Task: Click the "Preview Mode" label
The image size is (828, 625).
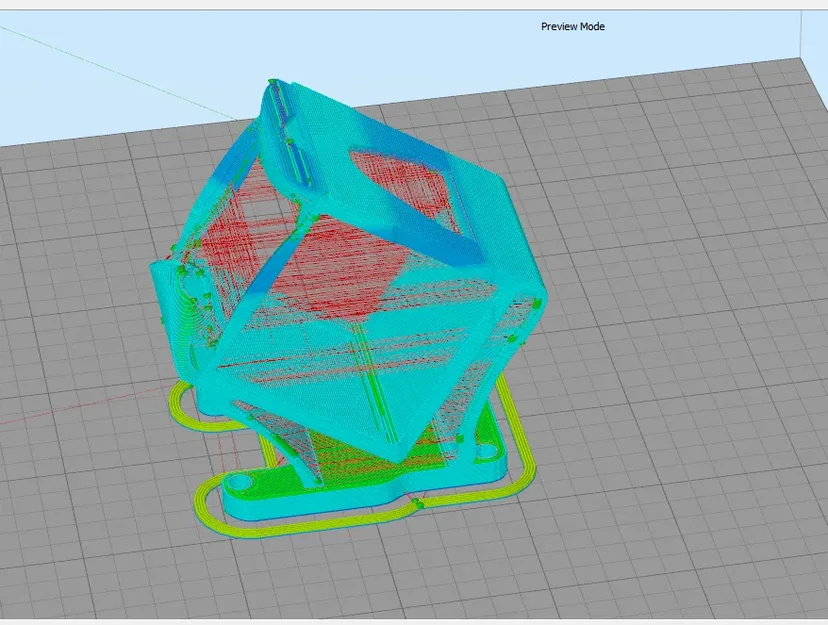Action: pos(572,26)
